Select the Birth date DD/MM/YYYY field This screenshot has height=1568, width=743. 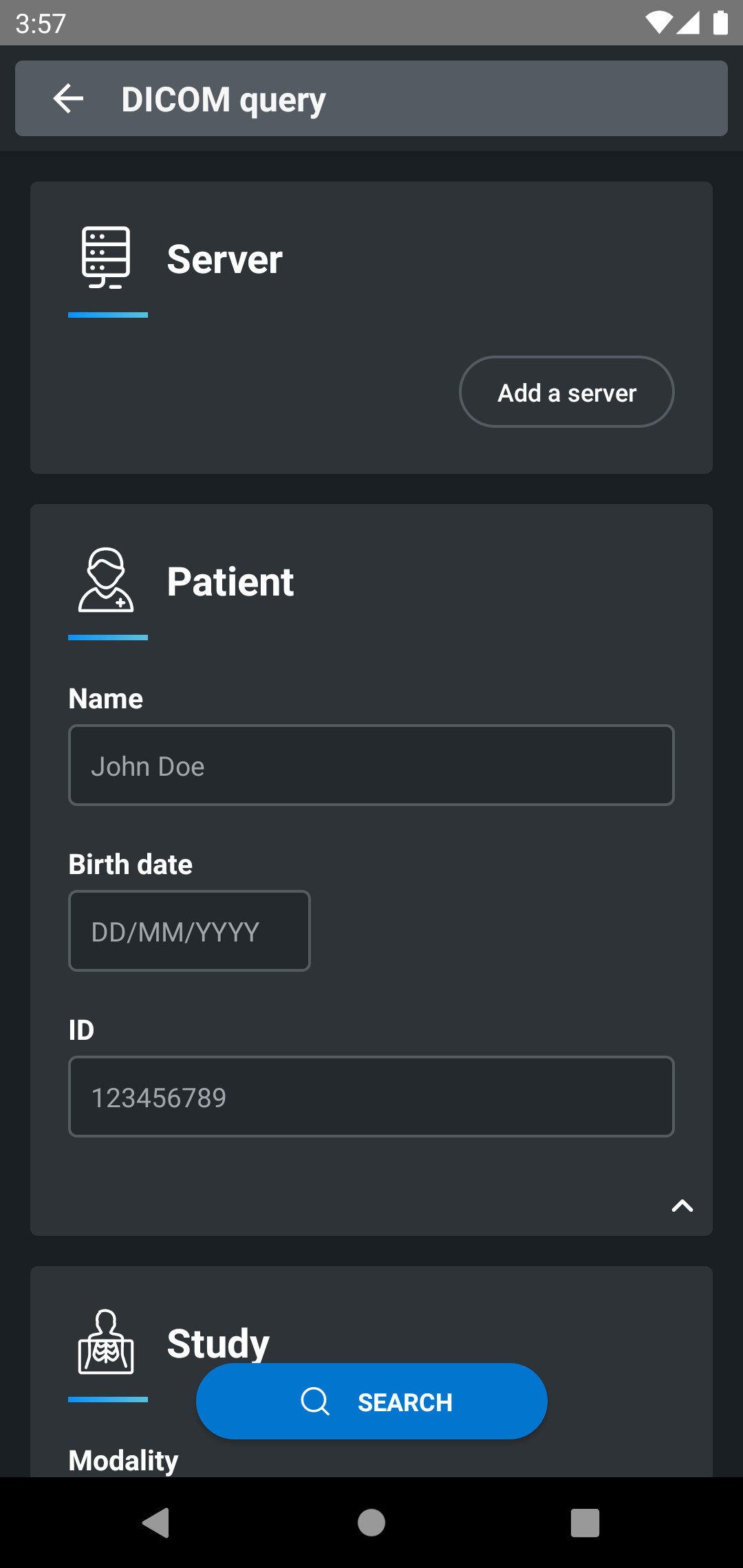point(189,931)
